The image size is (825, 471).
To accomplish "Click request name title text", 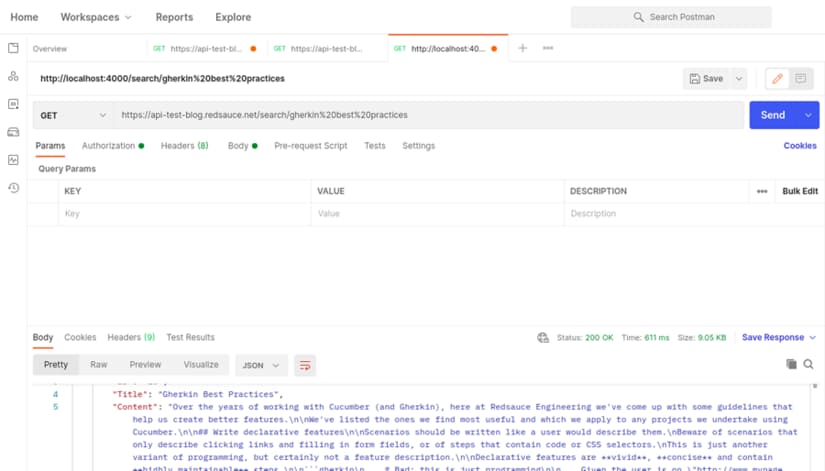I will (x=163, y=79).
